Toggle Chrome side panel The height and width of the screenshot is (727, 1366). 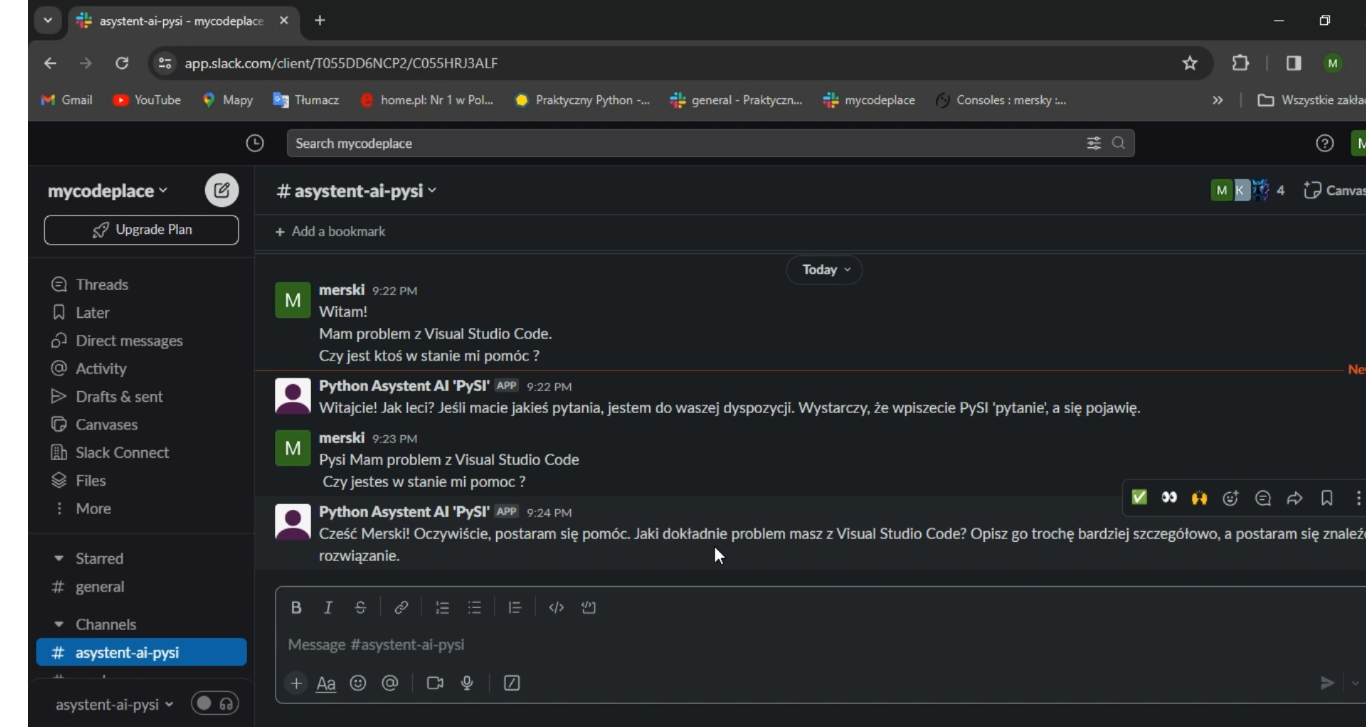click(x=1294, y=63)
